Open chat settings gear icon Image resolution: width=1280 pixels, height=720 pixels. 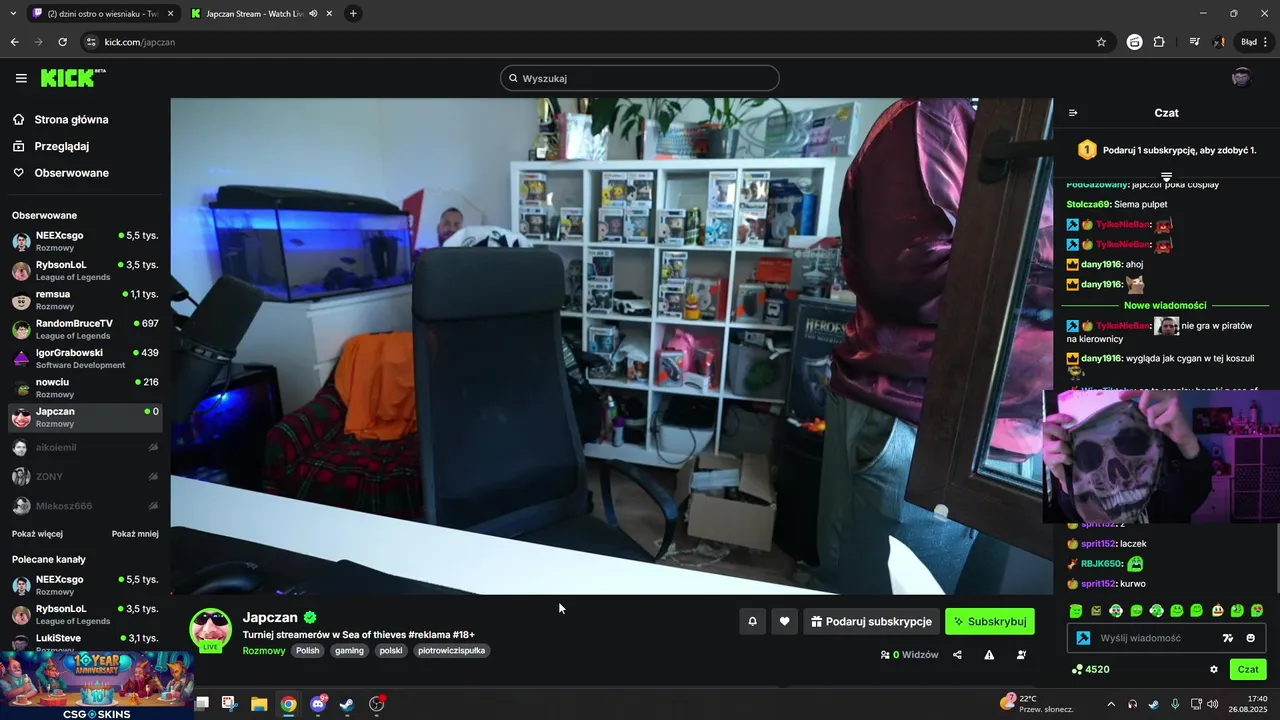pos(1214,670)
